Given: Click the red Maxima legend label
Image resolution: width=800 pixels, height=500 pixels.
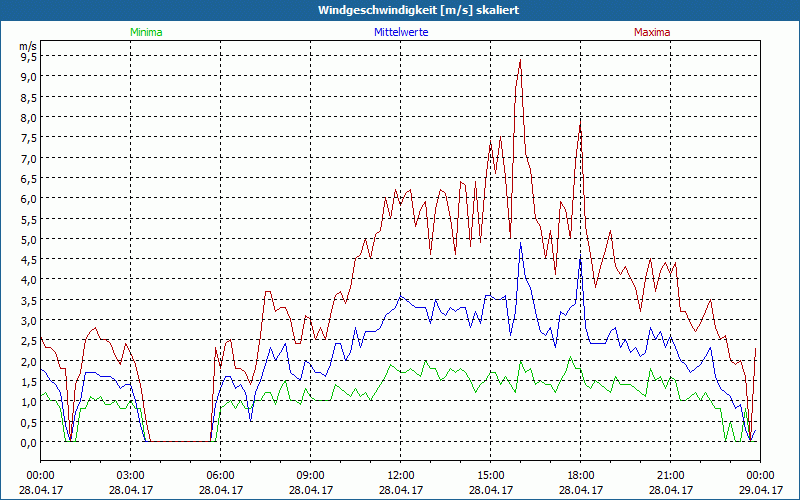Looking at the screenshot, I should [652, 32].
